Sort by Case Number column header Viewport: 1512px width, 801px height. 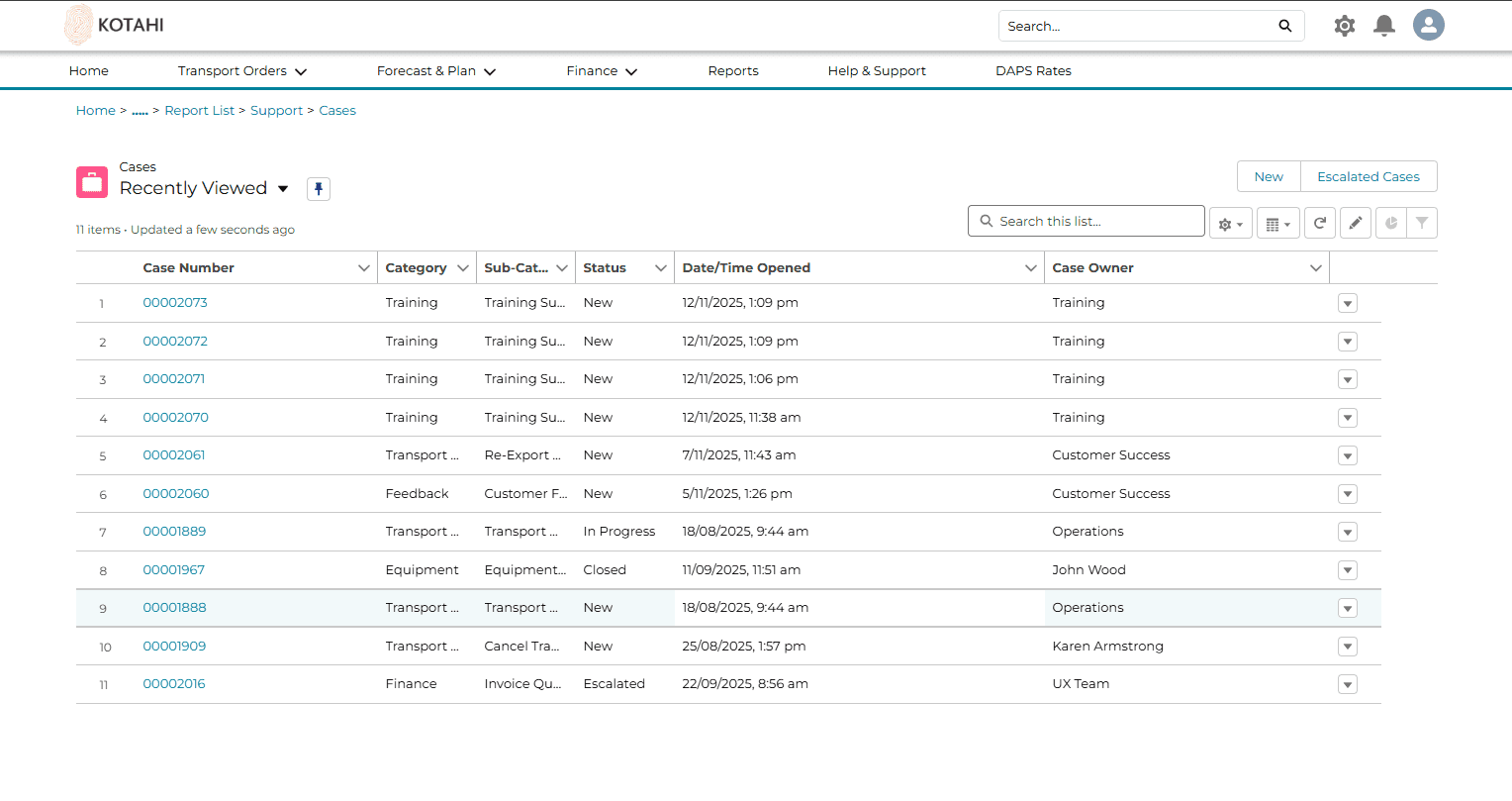189,268
